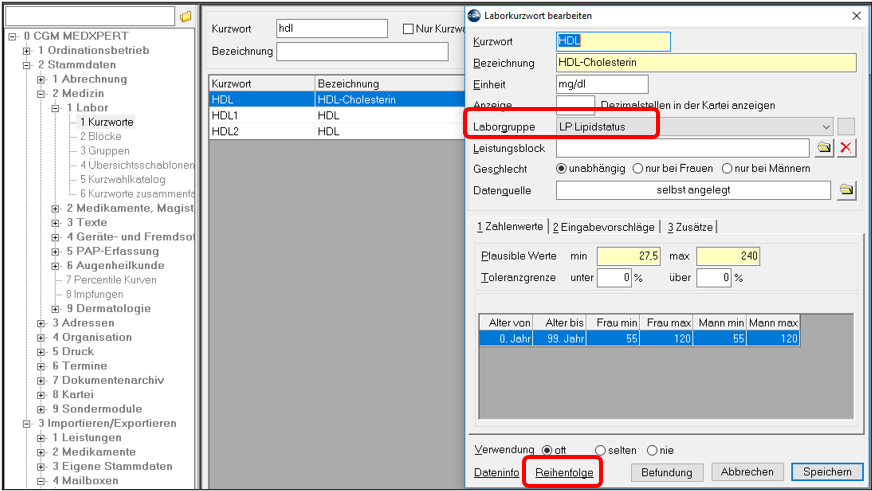Select the HDL-Cholesterin row in the list
The height and width of the screenshot is (491, 872).
pyautogui.click(x=336, y=100)
